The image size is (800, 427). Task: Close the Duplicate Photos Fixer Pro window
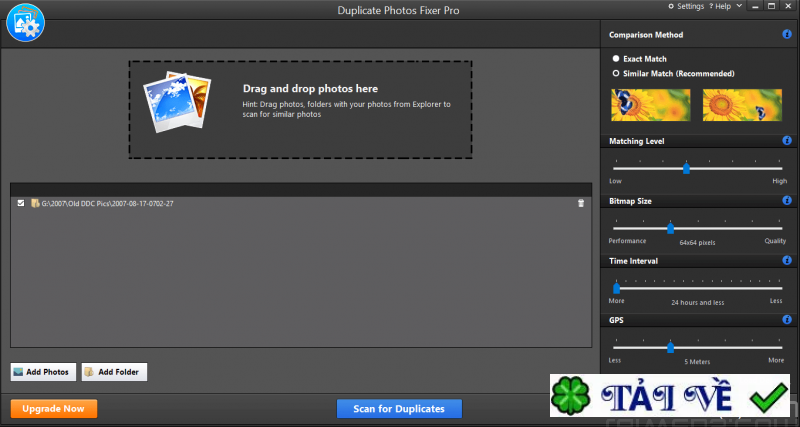(788, 6)
